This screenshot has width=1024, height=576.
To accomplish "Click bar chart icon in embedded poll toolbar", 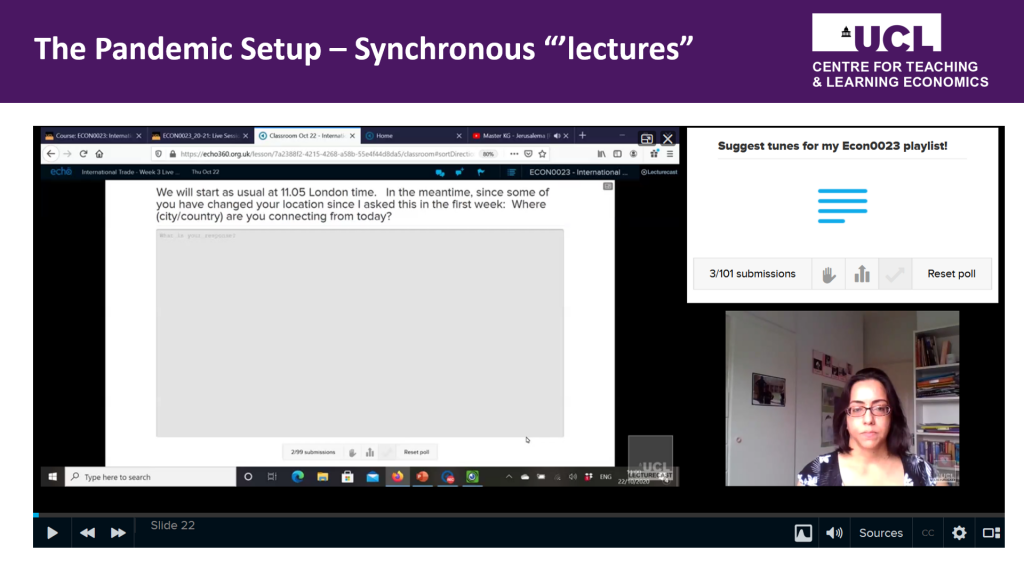I will tap(370, 452).
